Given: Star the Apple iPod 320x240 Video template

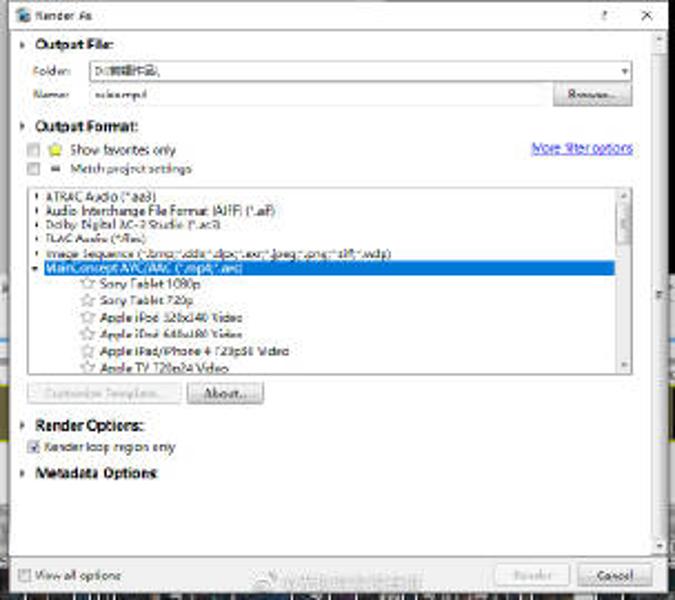Looking at the screenshot, I should [x=88, y=318].
